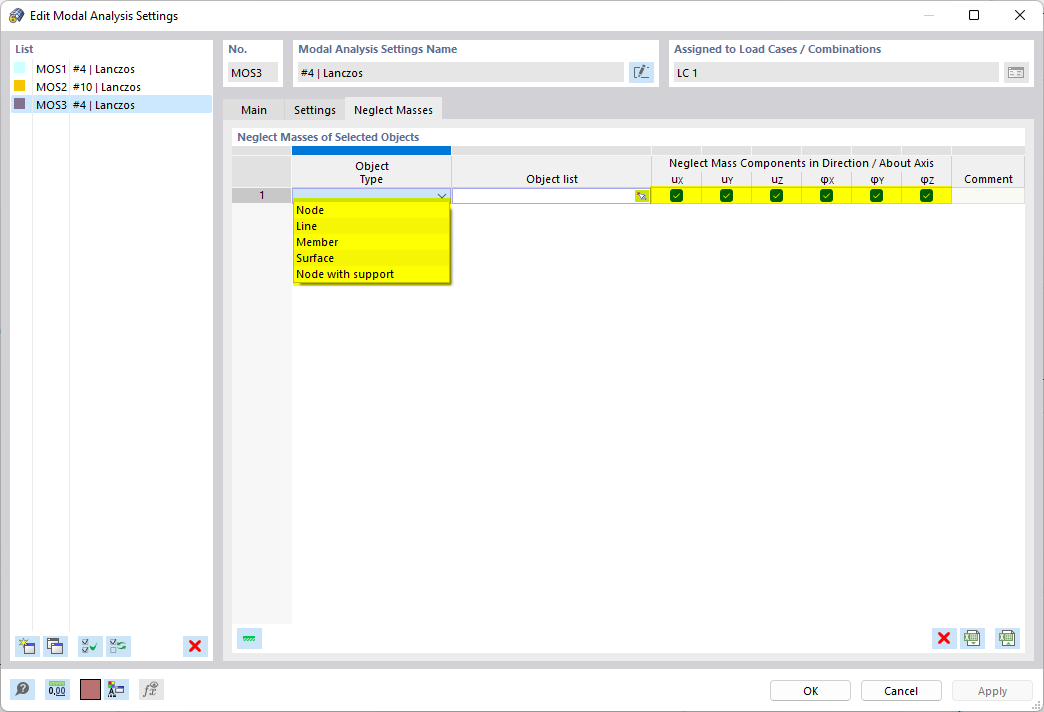Image resolution: width=1044 pixels, height=712 pixels.
Task: Select the Neglect Masses tab
Action: (393, 110)
